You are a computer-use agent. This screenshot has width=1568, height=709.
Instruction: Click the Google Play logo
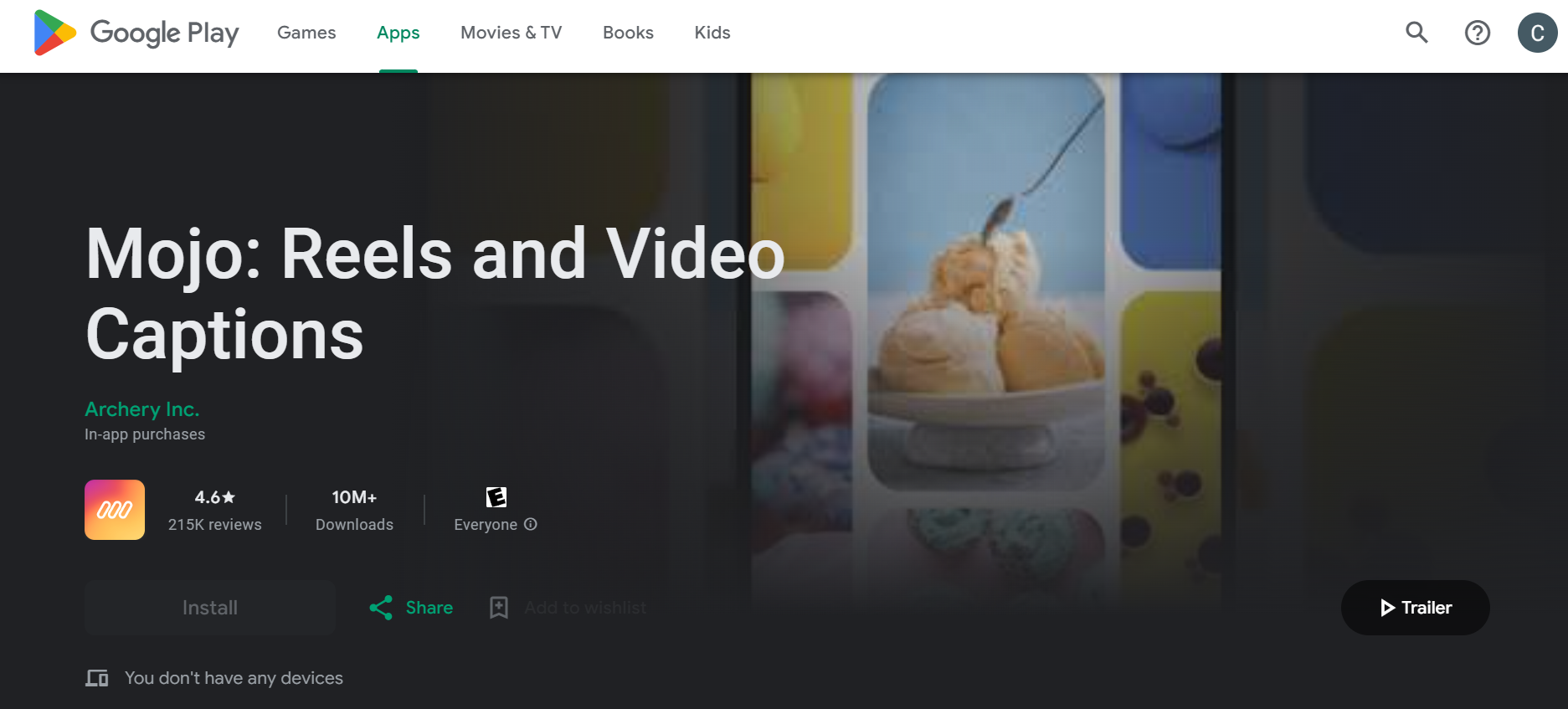(136, 33)
